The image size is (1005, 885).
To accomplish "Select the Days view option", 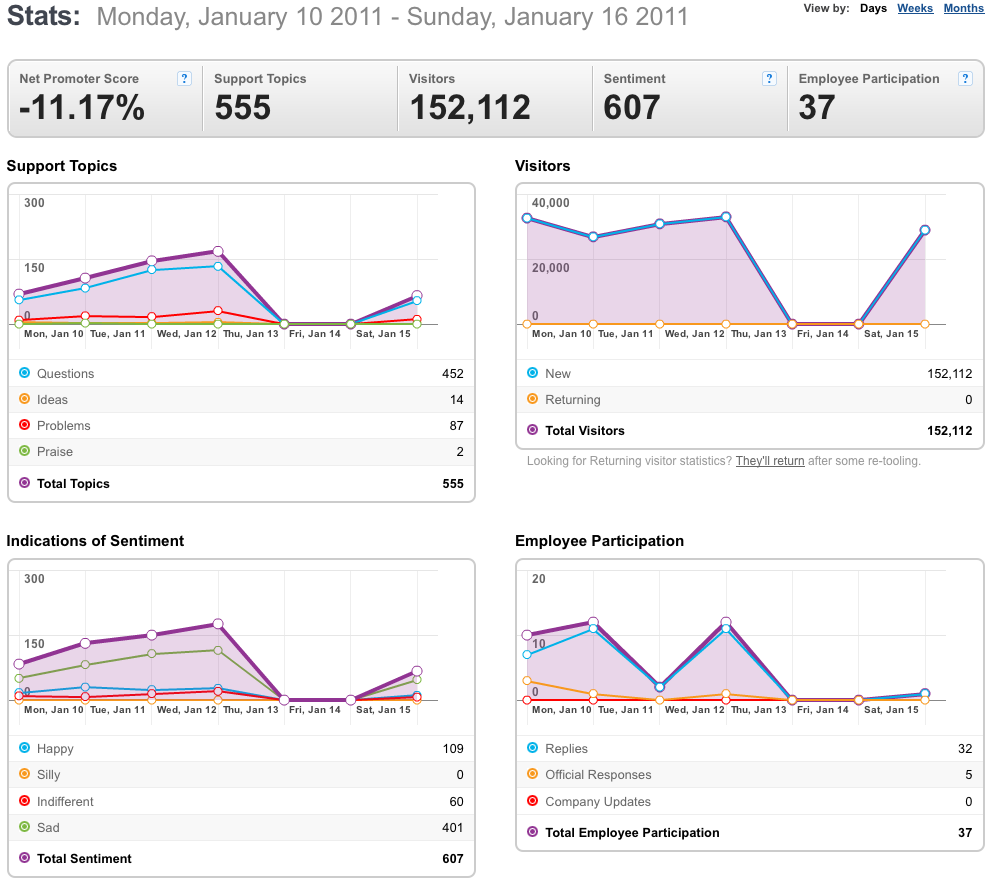I will pos(873,8).
